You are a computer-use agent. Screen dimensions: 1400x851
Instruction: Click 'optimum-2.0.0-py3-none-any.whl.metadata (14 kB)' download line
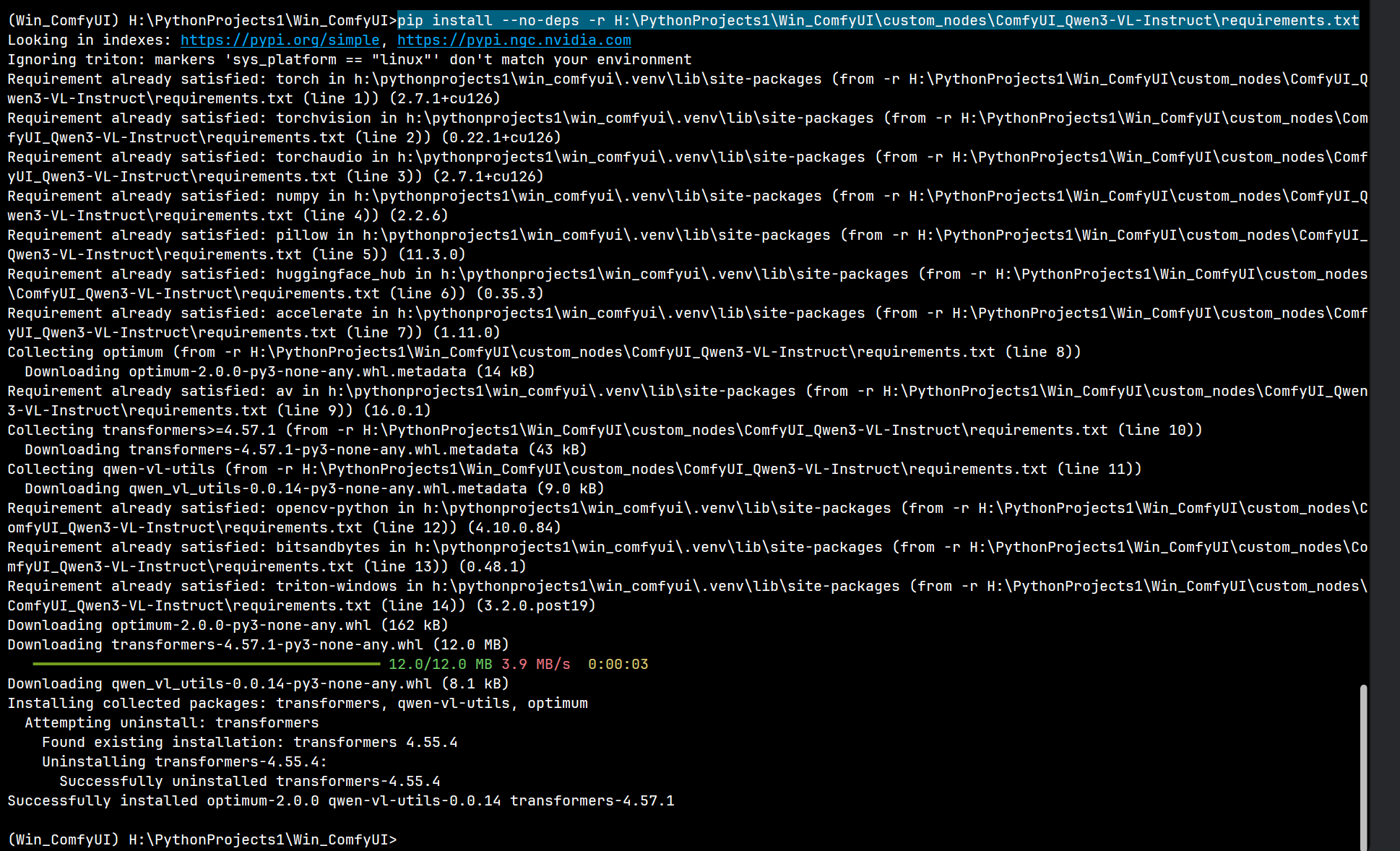(x=280, y=372)
